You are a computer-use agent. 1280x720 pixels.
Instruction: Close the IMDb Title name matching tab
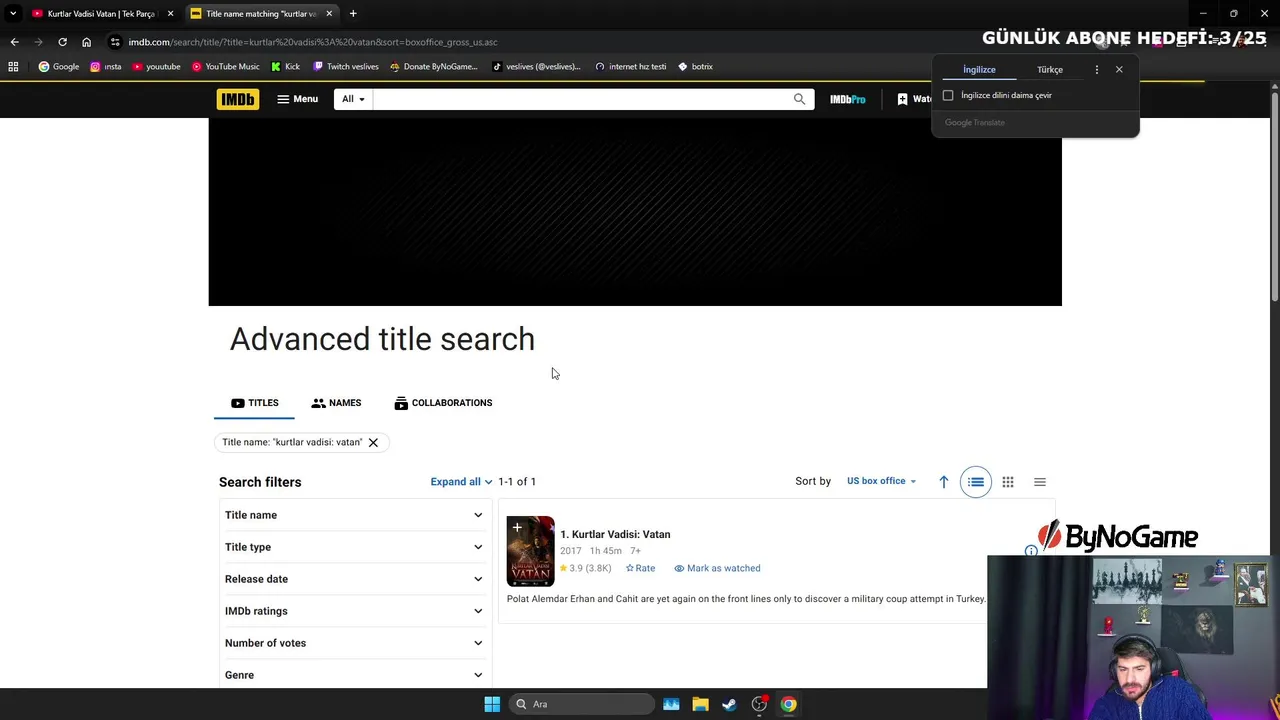pyautogui.click(x=328, y=14)
